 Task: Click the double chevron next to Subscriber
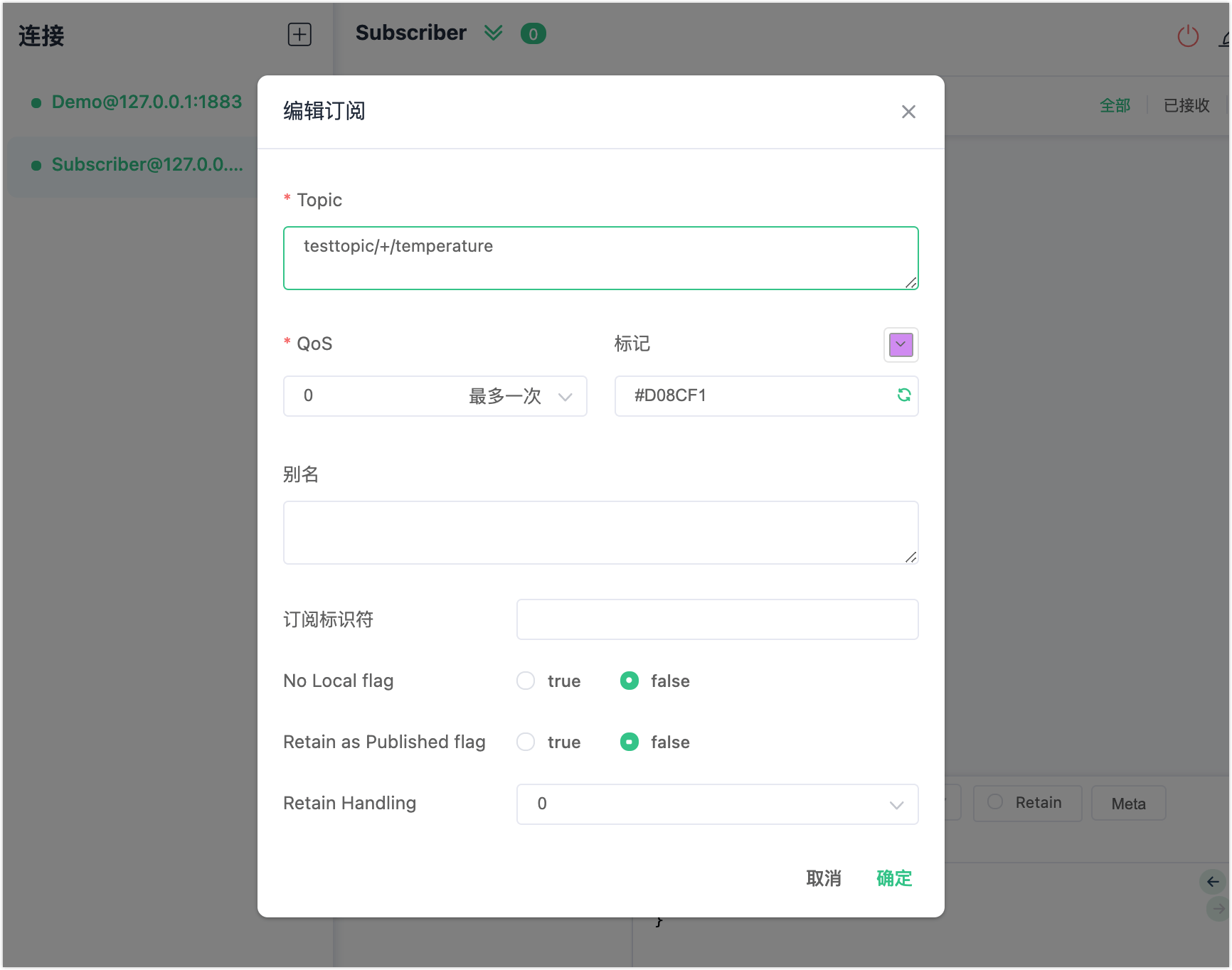(x=493, y=33)
